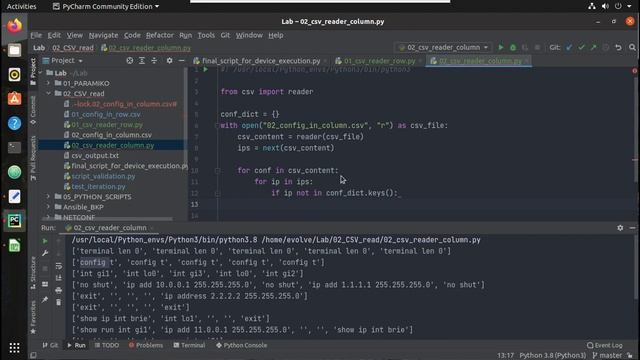Click the Python 3.8 interpreter status entry
The height and width of the screenshot is (360, 640).
pyautogui.click(x=552, y=356)
